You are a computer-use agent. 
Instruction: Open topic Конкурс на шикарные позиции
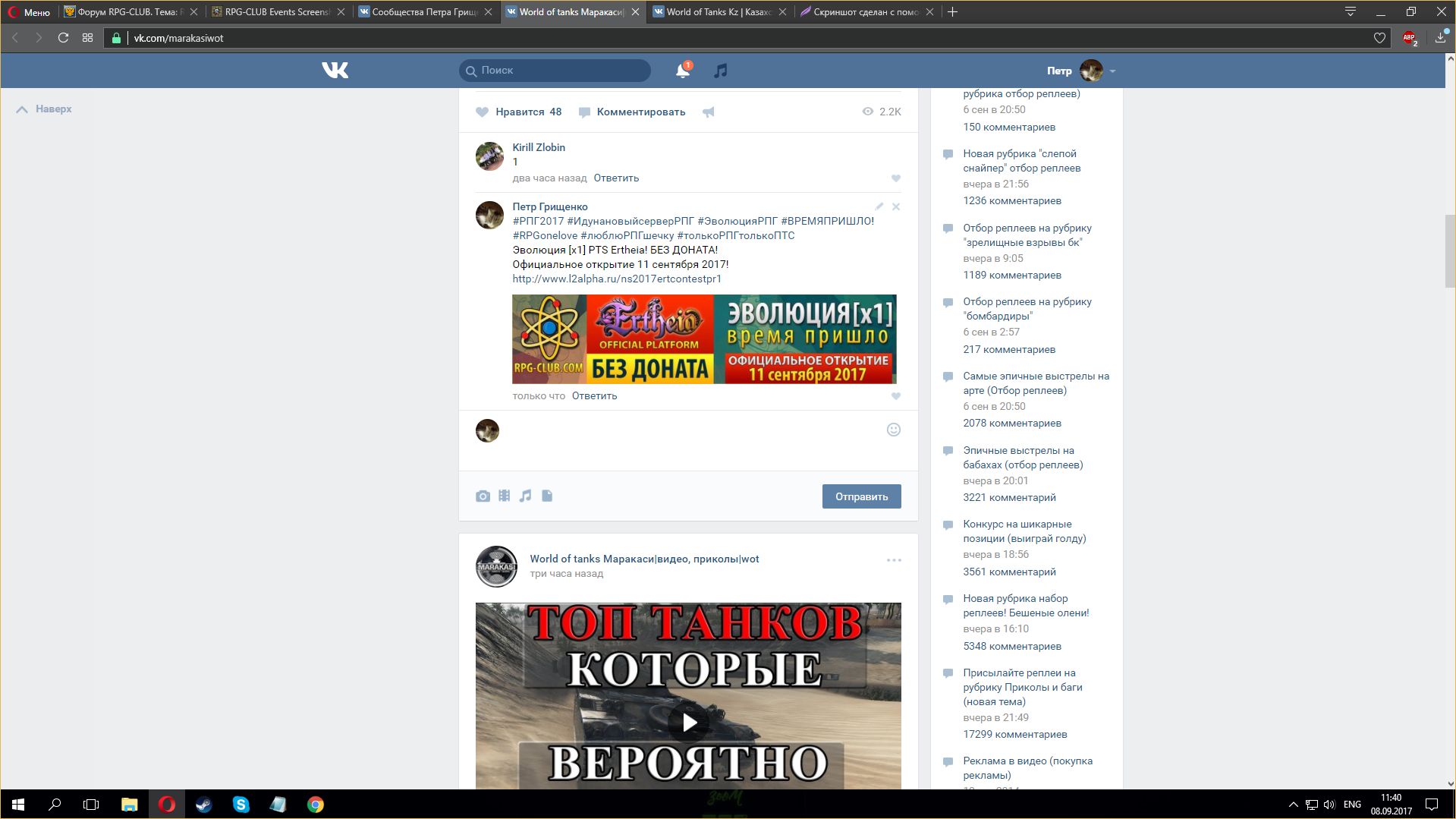1024,531
